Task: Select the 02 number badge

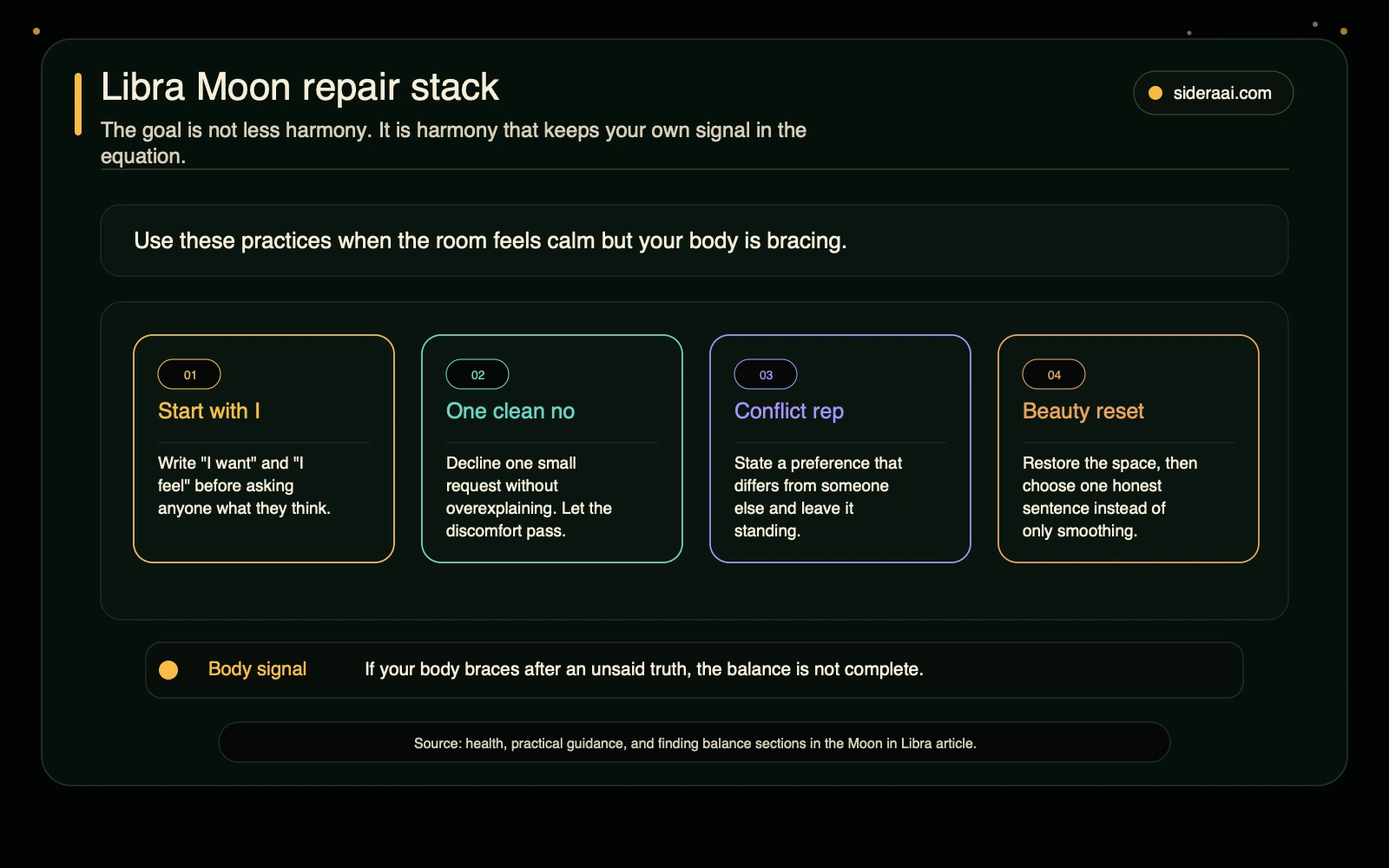Action: [x=477, y=374]
